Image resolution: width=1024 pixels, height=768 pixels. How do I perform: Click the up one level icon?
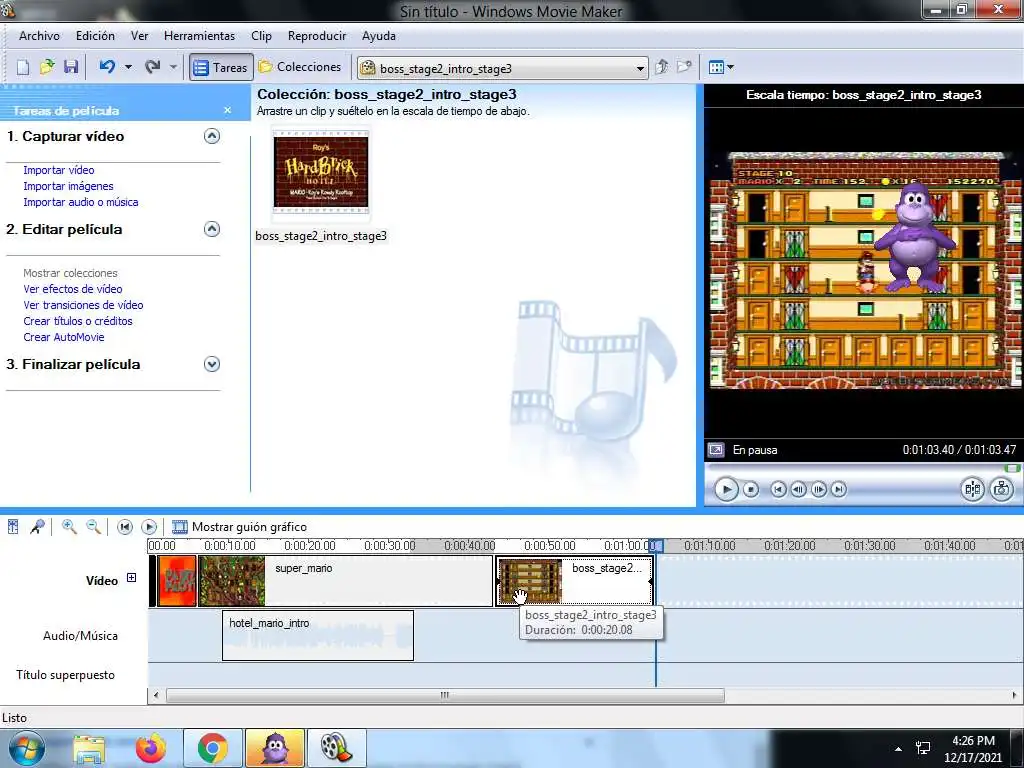coord(662,67)
